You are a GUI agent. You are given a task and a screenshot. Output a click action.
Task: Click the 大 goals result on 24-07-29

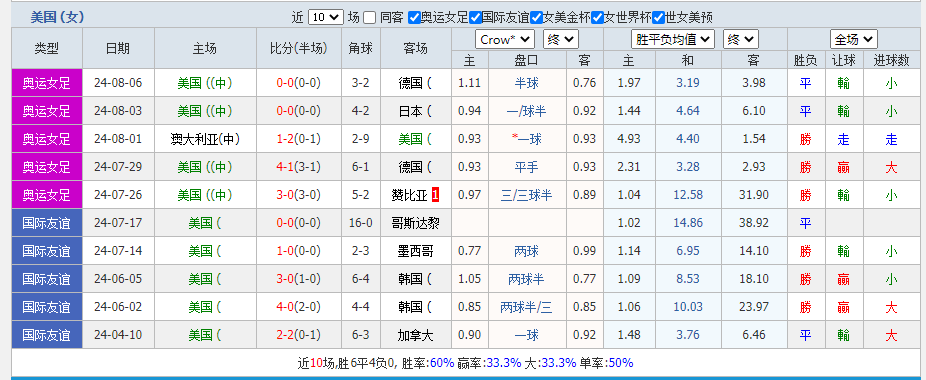pos(891,167)
